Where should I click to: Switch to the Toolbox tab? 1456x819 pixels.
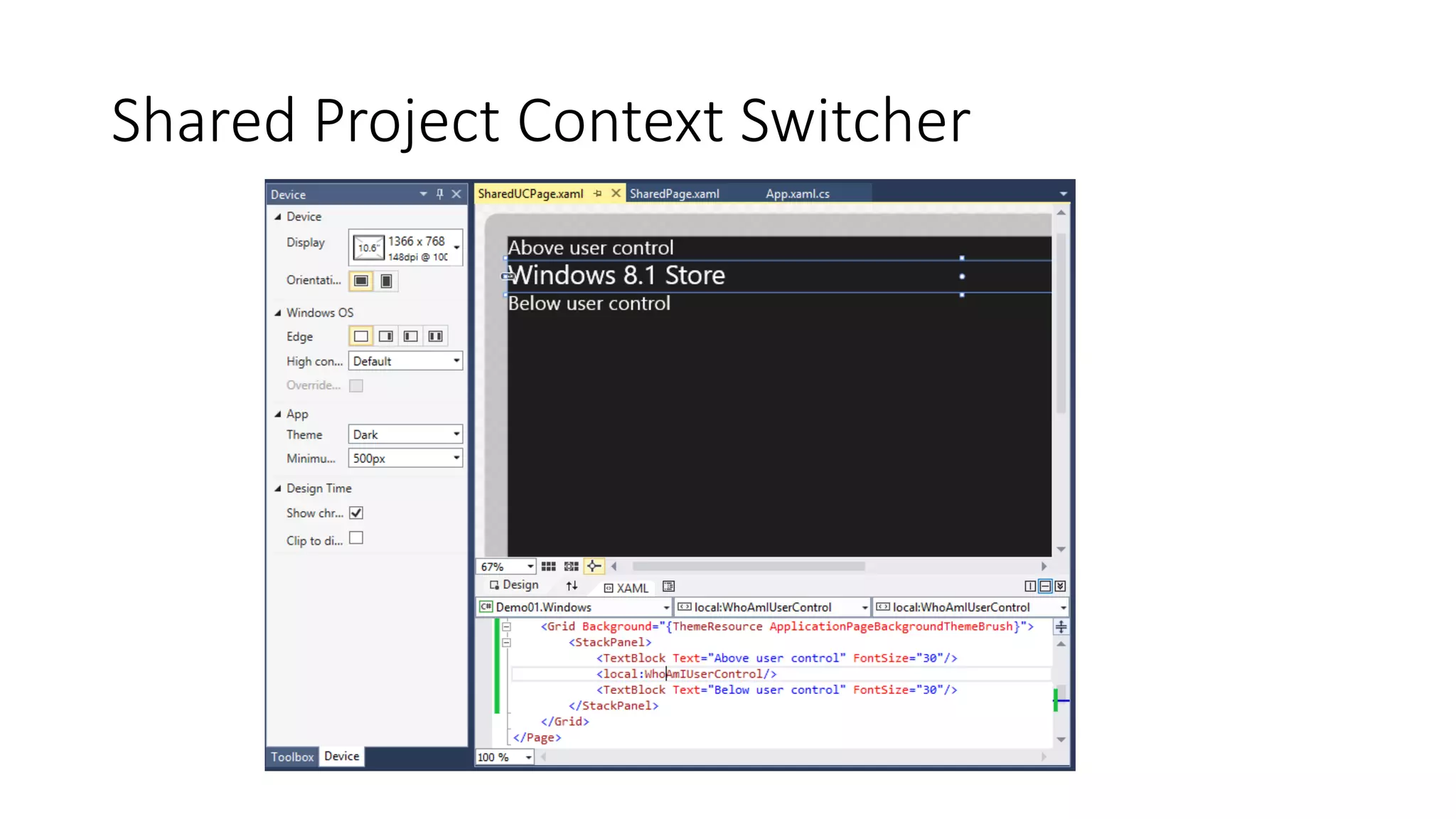tap(292, 757)
